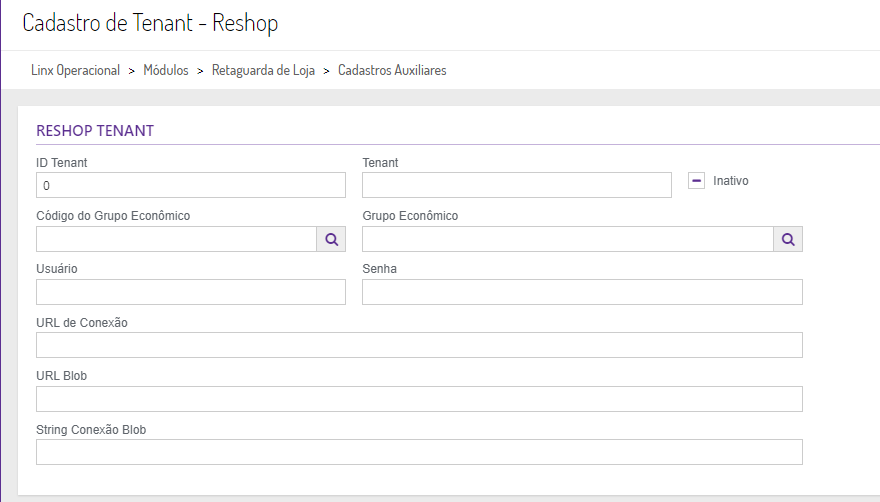Click inside the URL Blob field
The width and height of the screenshot is (880, 502).
(419, 399)
